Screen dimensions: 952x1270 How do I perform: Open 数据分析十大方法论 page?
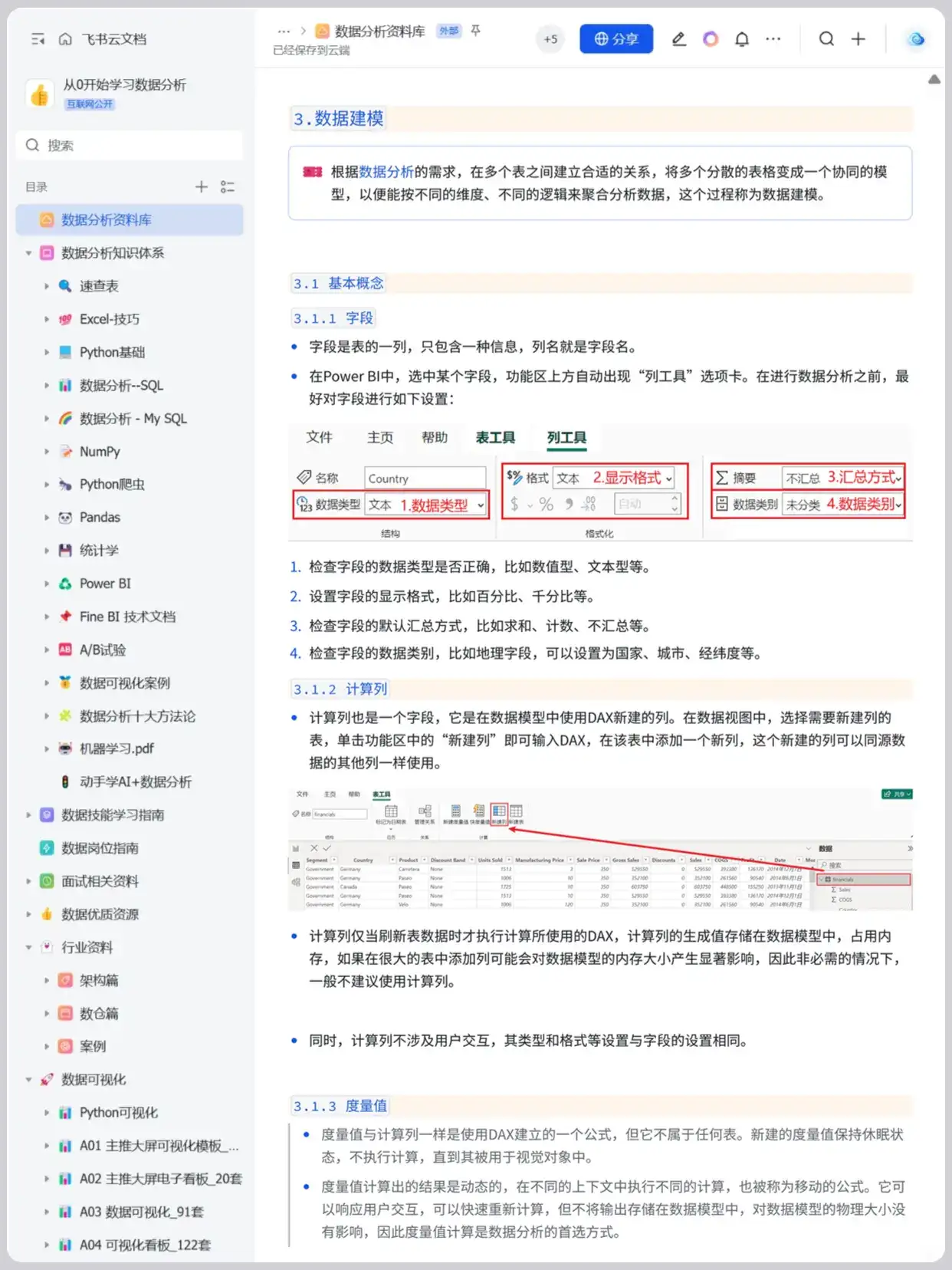(x=137, y=716)
